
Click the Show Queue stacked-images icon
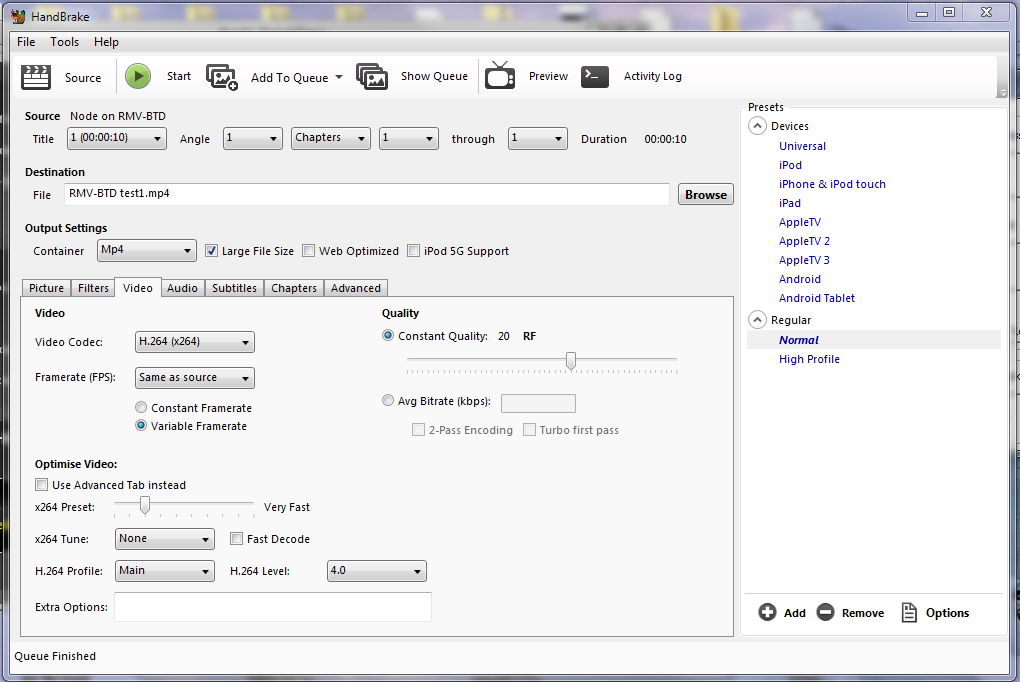tap(372, 77)
